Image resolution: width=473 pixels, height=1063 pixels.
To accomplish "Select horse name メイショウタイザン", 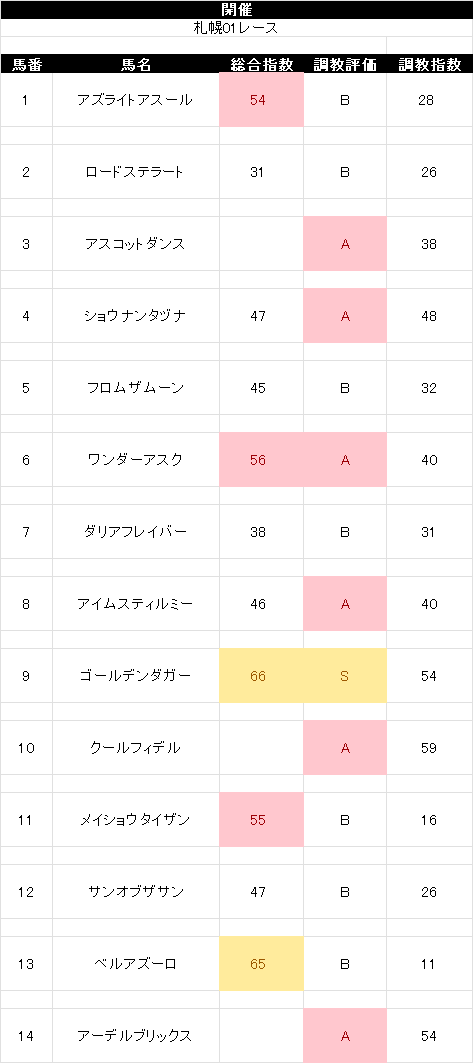I will point(136,820).
